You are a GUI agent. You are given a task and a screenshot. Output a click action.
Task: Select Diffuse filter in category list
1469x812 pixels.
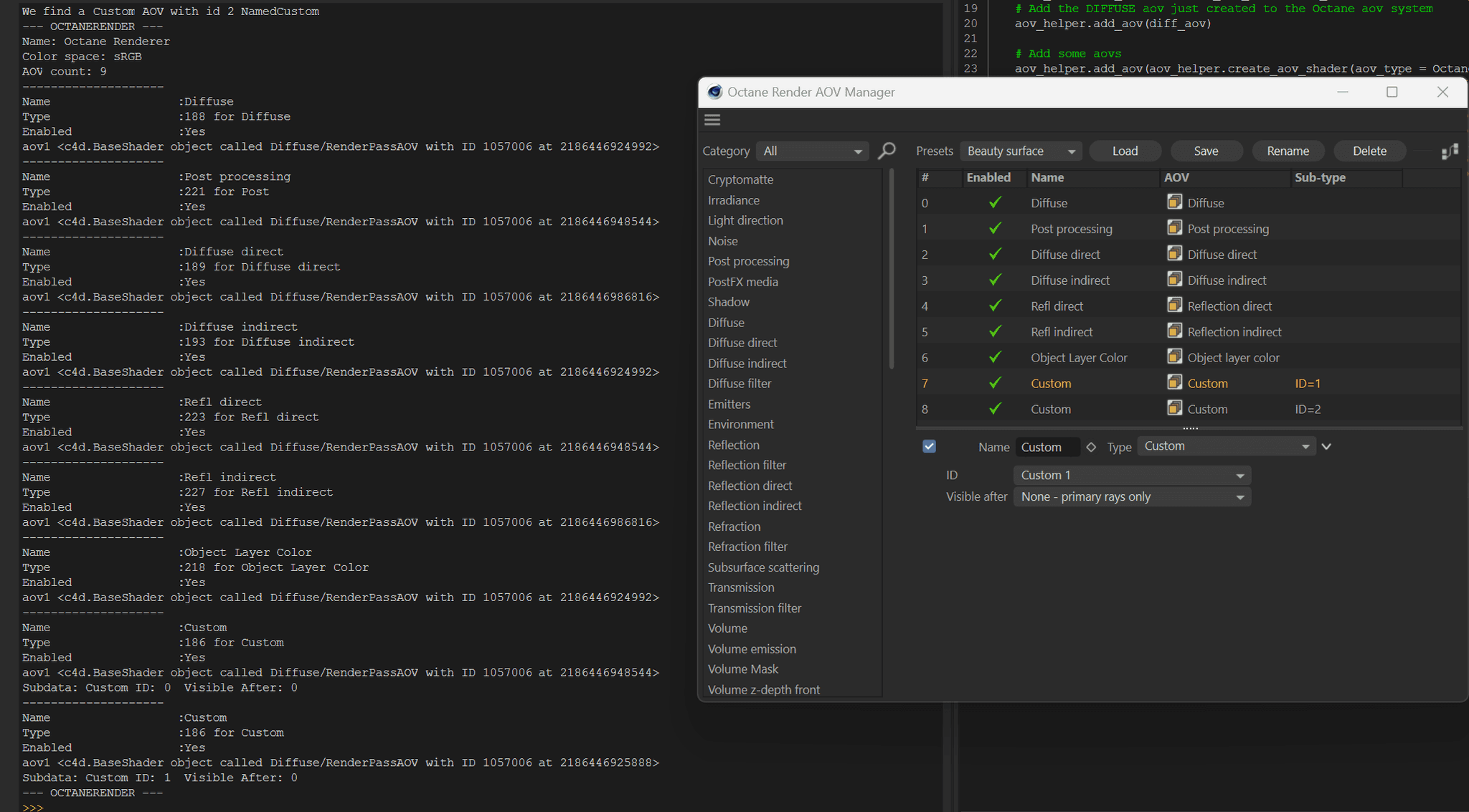[x=740, y=384]
